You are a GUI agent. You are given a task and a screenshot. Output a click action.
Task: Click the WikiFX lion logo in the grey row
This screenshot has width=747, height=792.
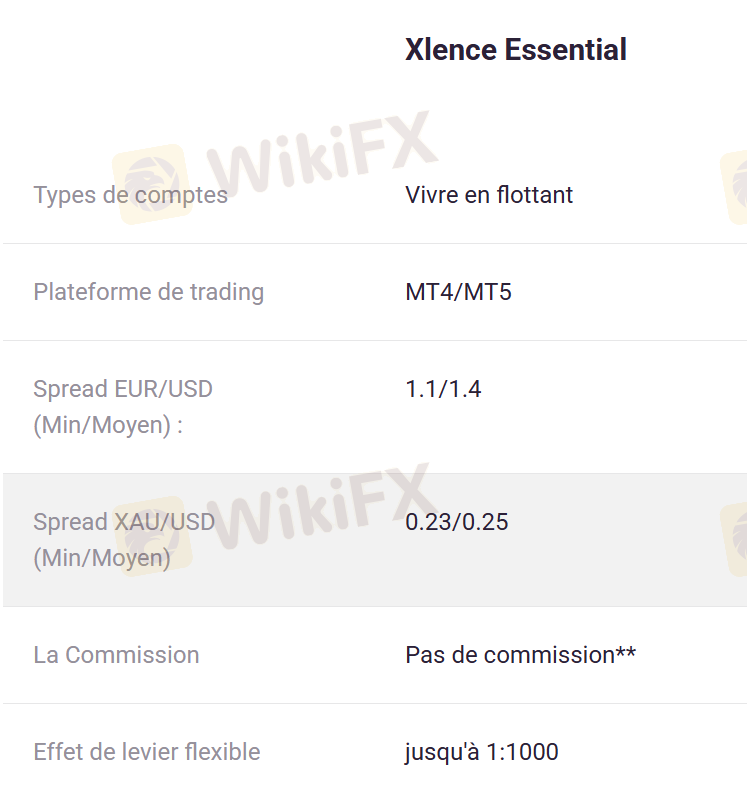tap(152, 535)
